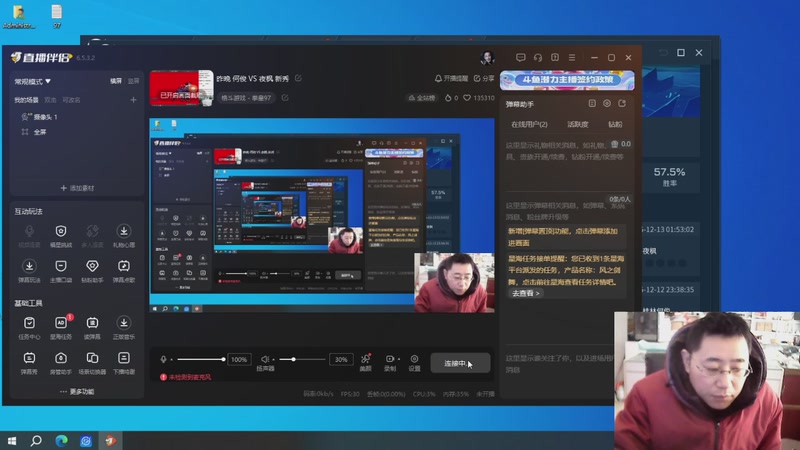Select the 钻粉 tab

(x=615, y=124)
